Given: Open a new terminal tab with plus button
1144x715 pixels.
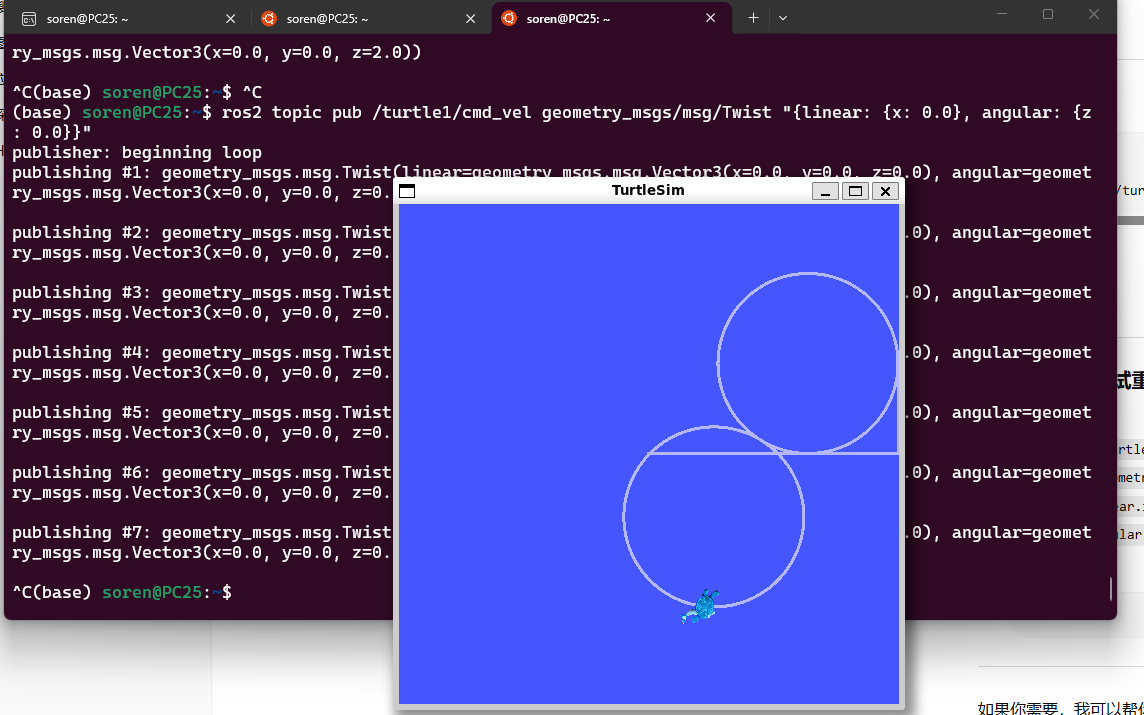Looking at the screenshot, I should coord(754,18).
